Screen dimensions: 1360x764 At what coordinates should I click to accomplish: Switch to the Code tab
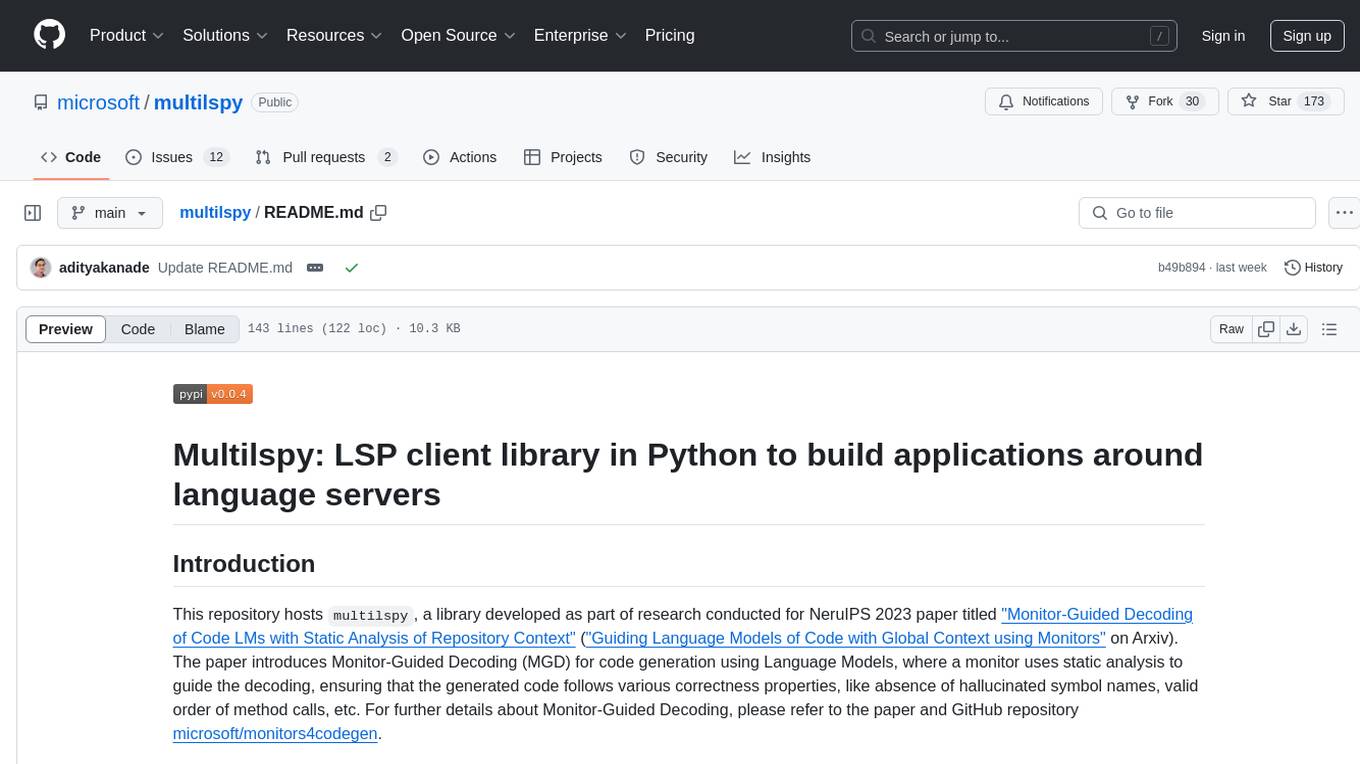point(70,157)
